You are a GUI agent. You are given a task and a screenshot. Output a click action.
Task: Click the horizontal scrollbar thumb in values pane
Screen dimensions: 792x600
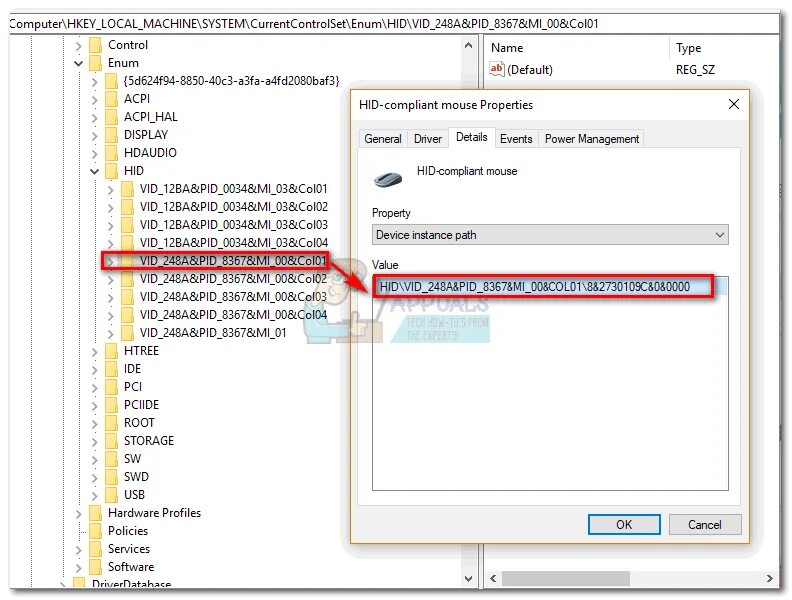point(565,579)
